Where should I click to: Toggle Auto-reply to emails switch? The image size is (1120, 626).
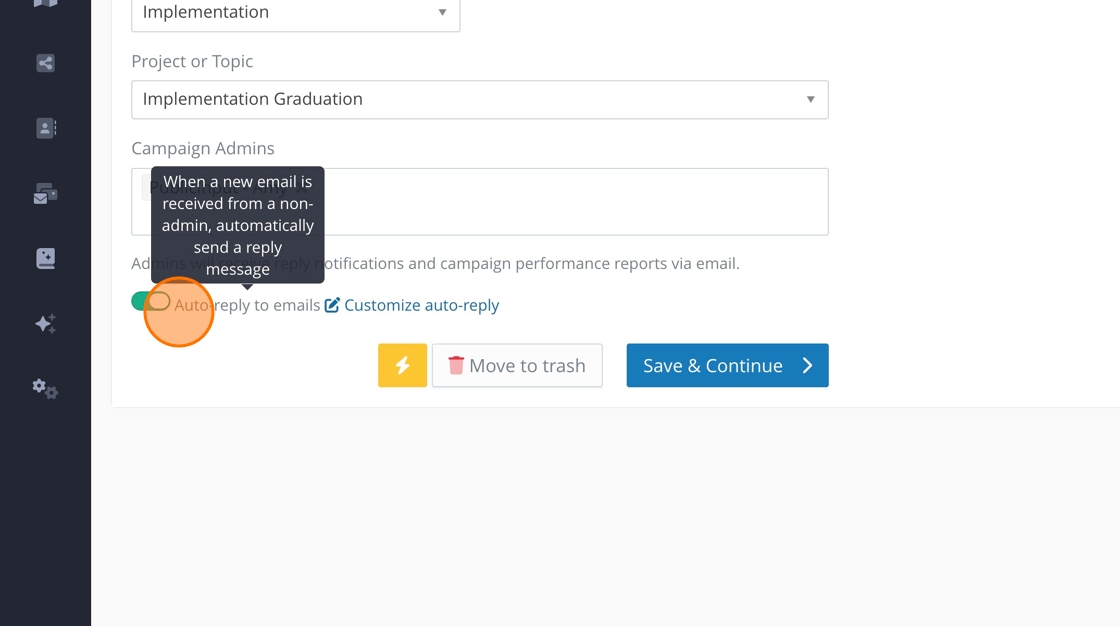pyautogui.click(x=151, y=302)
